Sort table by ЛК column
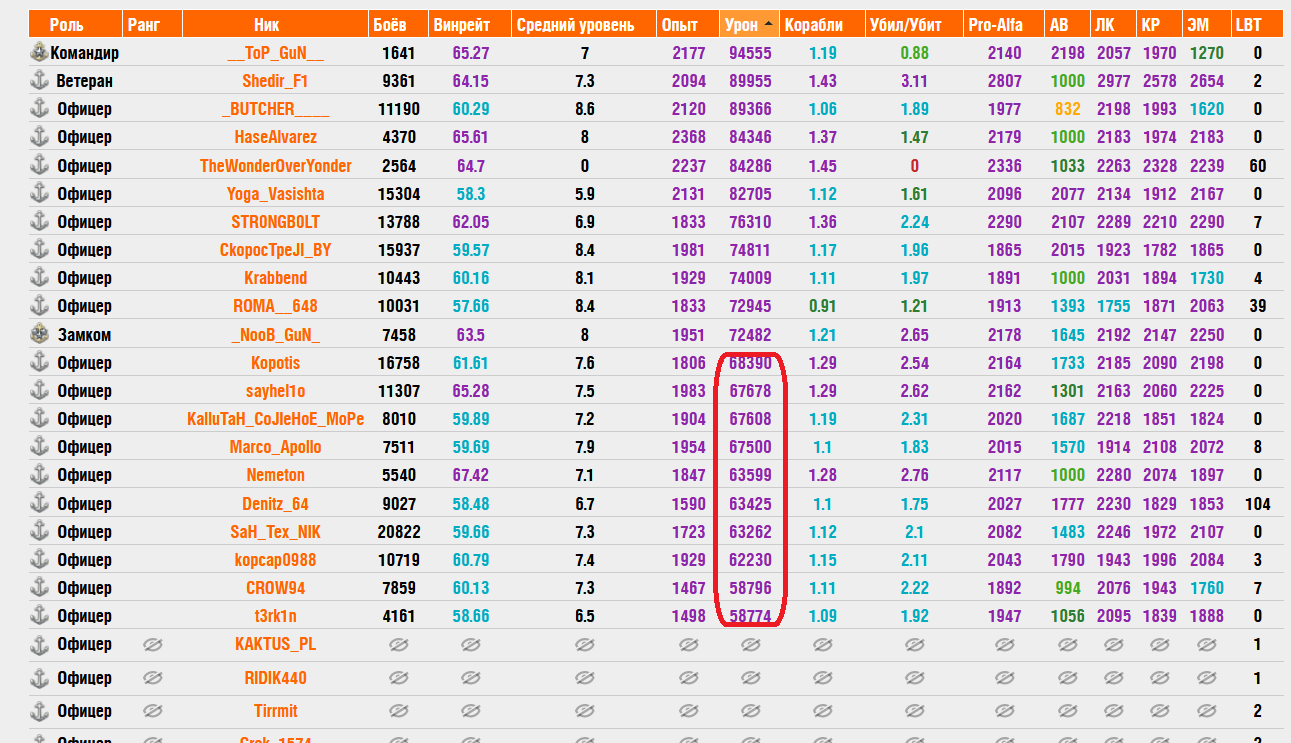This screenshot has width=1291, height=743. pos(1113,25)
